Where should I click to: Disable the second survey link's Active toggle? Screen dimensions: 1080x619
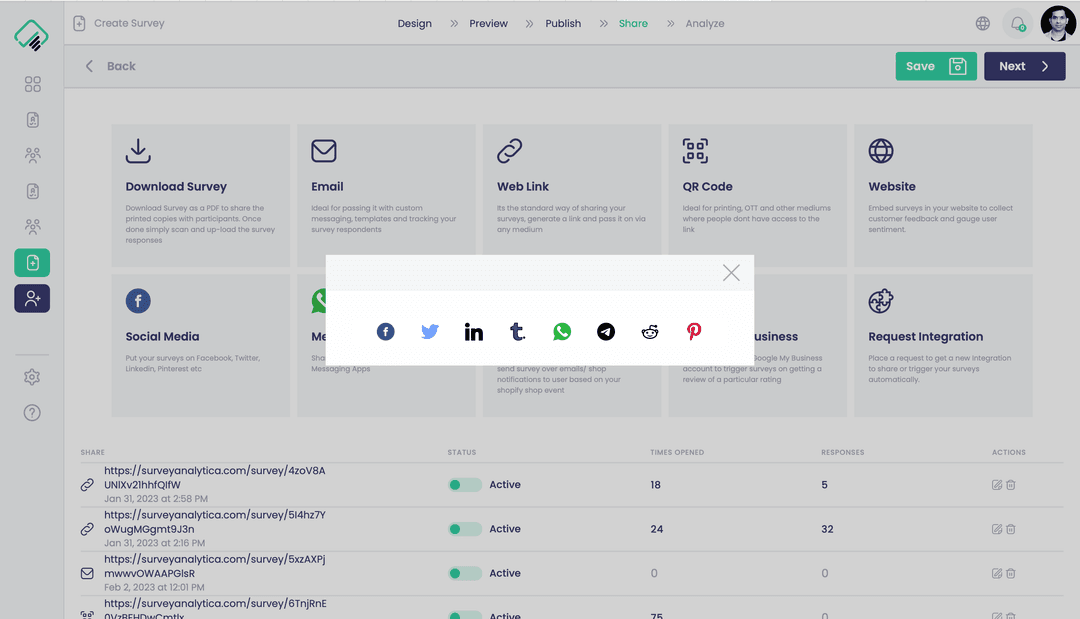tap(464, 529)
